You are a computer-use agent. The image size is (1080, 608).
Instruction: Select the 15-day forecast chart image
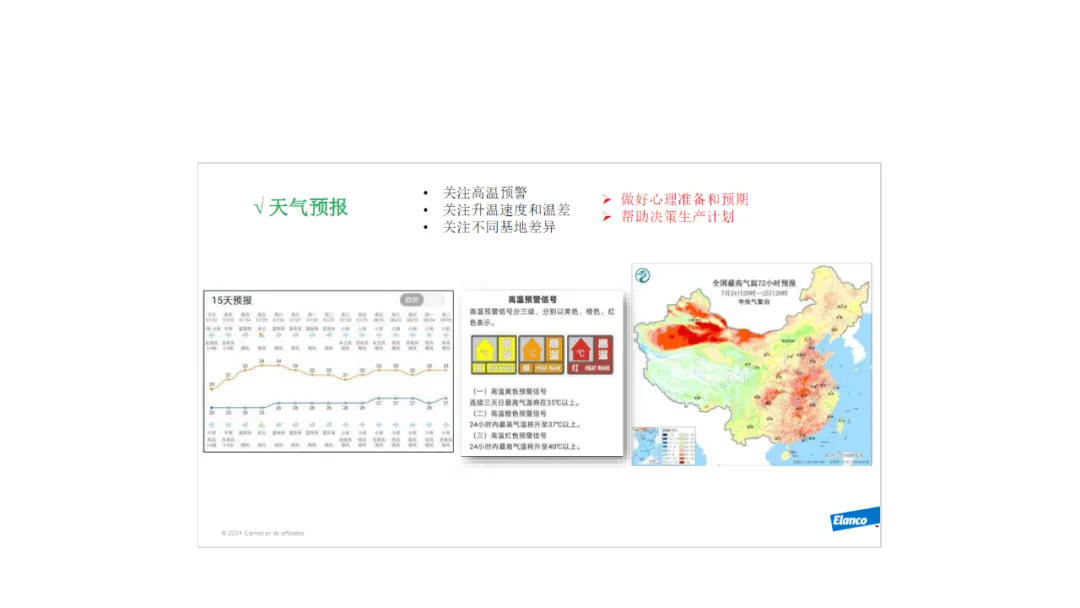[329, 371]
